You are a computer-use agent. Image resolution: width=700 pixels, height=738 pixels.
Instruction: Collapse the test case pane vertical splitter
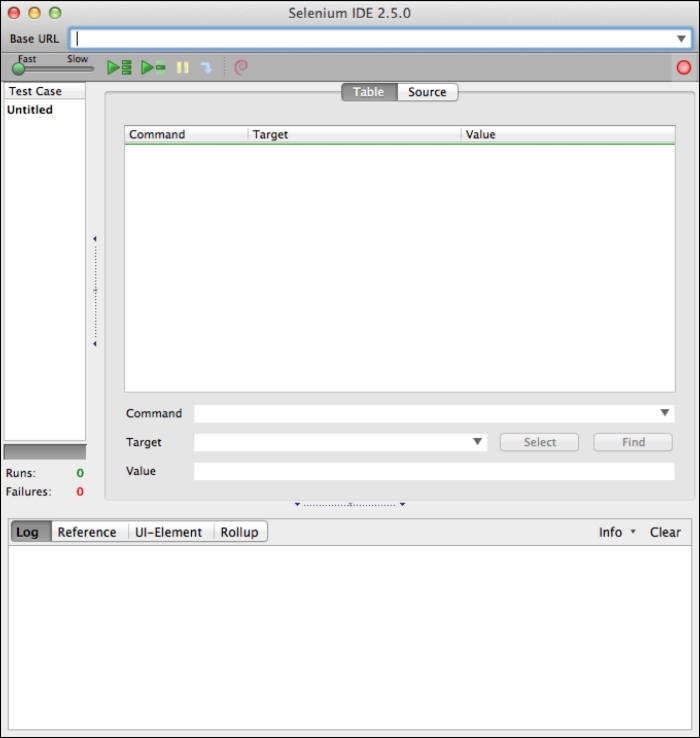click(x=95, y=291)
